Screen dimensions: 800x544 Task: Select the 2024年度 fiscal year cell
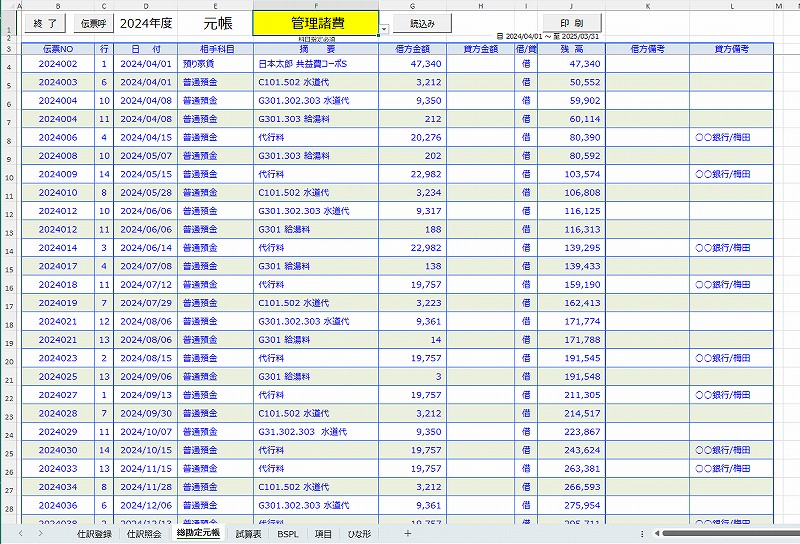coord(145,22)
